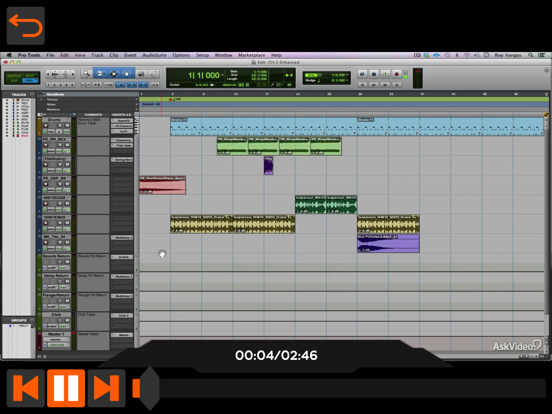Click the Flanger Return track name
The image size is (552, 414).
tap(56, 295)
